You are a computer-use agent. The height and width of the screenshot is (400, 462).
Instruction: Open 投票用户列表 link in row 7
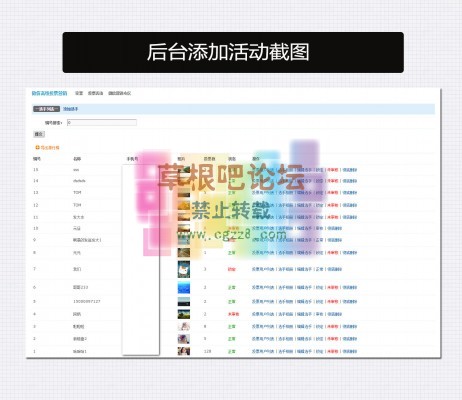(x=263, y=269)
